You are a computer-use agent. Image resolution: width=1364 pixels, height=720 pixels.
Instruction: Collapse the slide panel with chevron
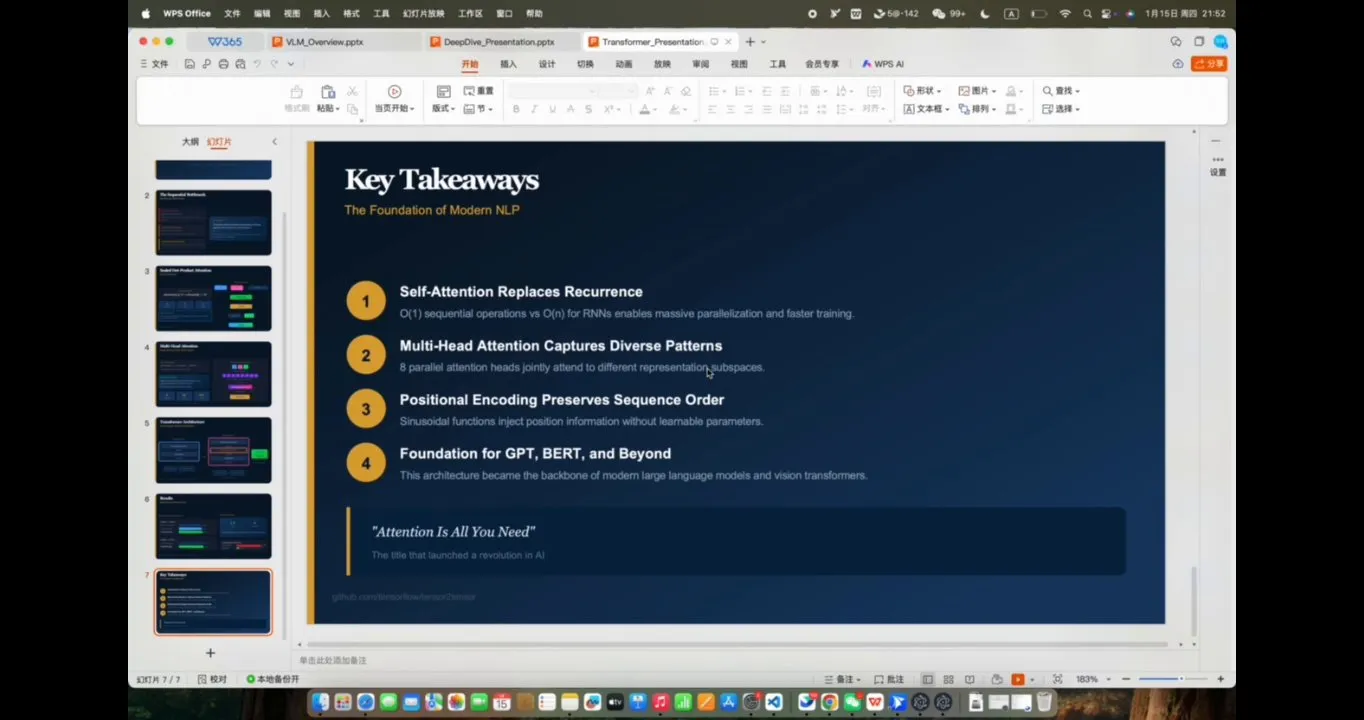(x=274, y=142)
